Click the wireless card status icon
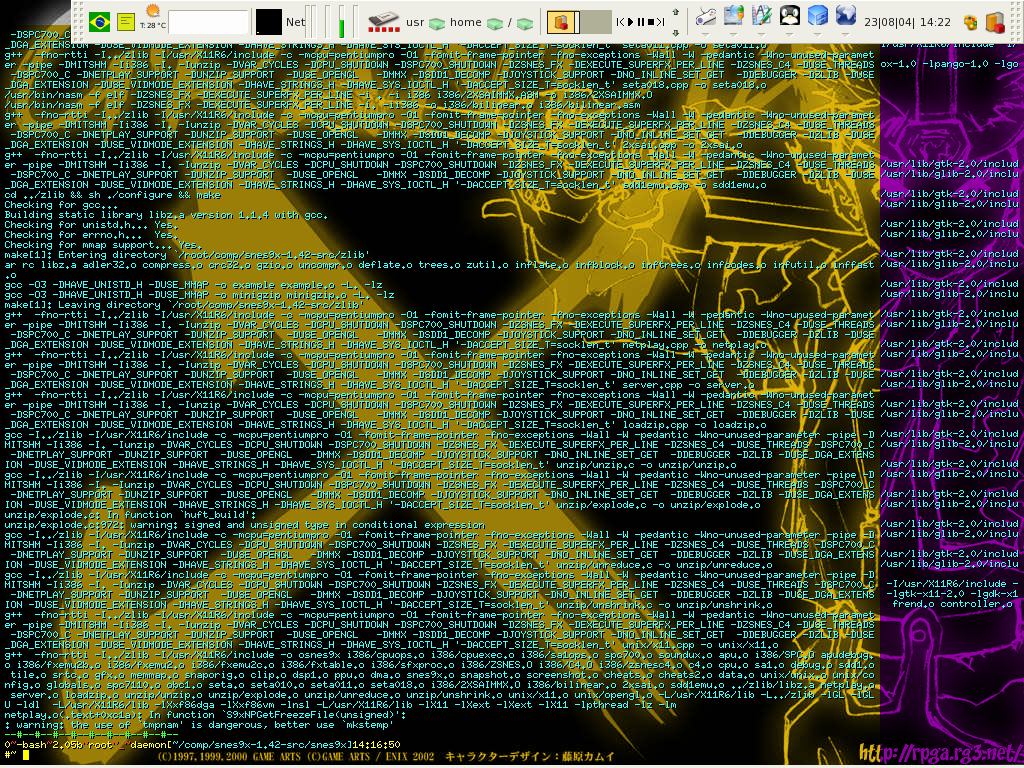Image resolution: width=1024 pixels, height=768 pixels. coord(383,22)
